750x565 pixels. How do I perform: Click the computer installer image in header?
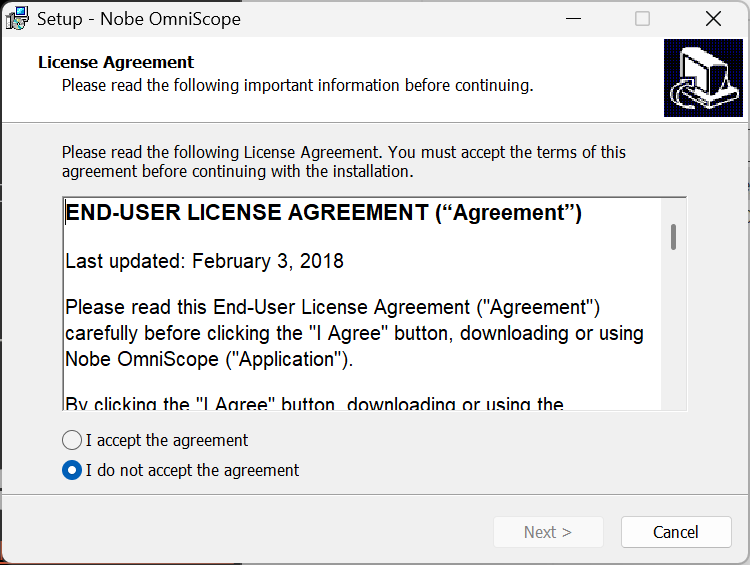[x=703, y=78]
